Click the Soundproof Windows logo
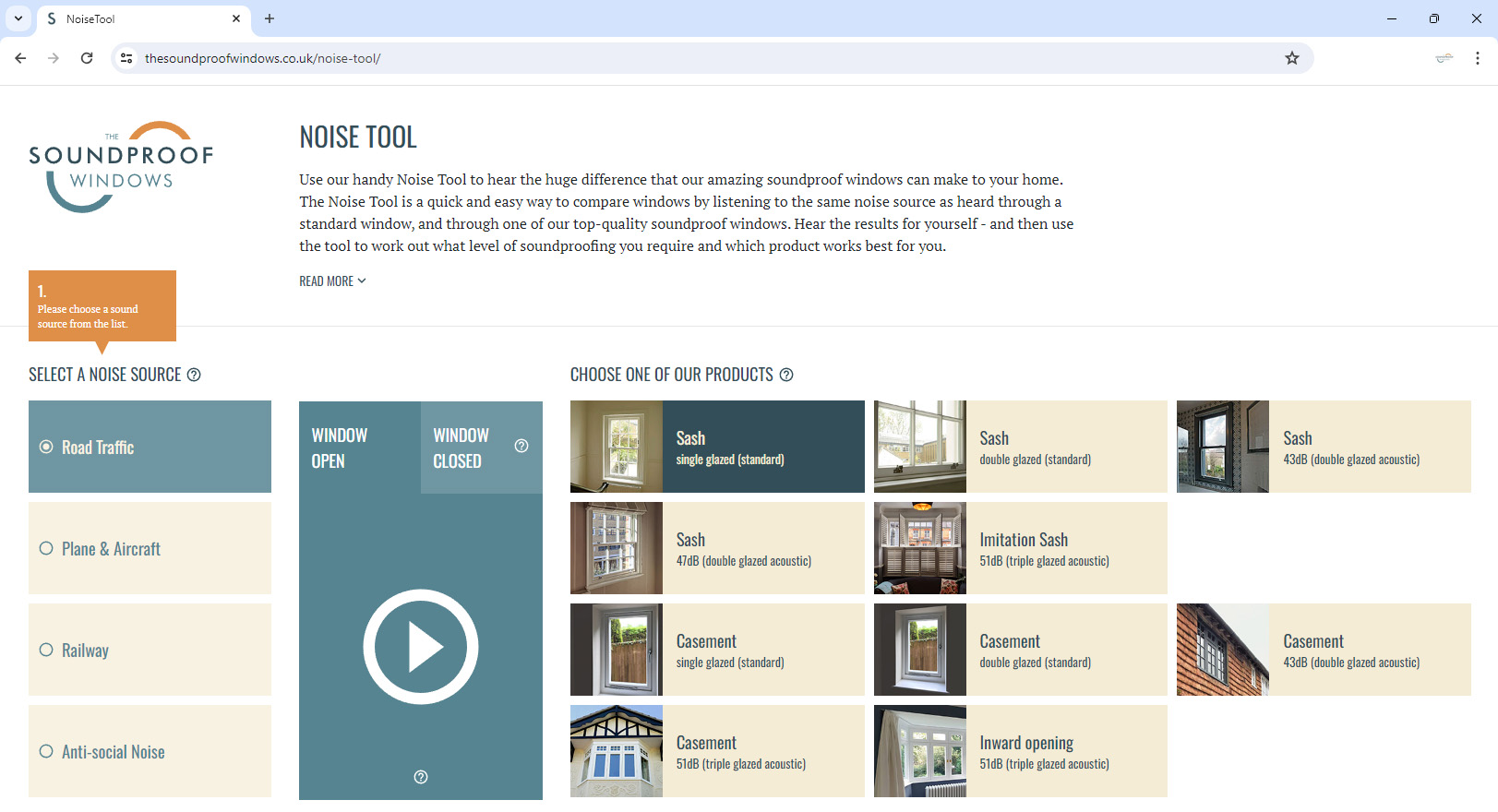1498x812 pixels. point(121,167)
